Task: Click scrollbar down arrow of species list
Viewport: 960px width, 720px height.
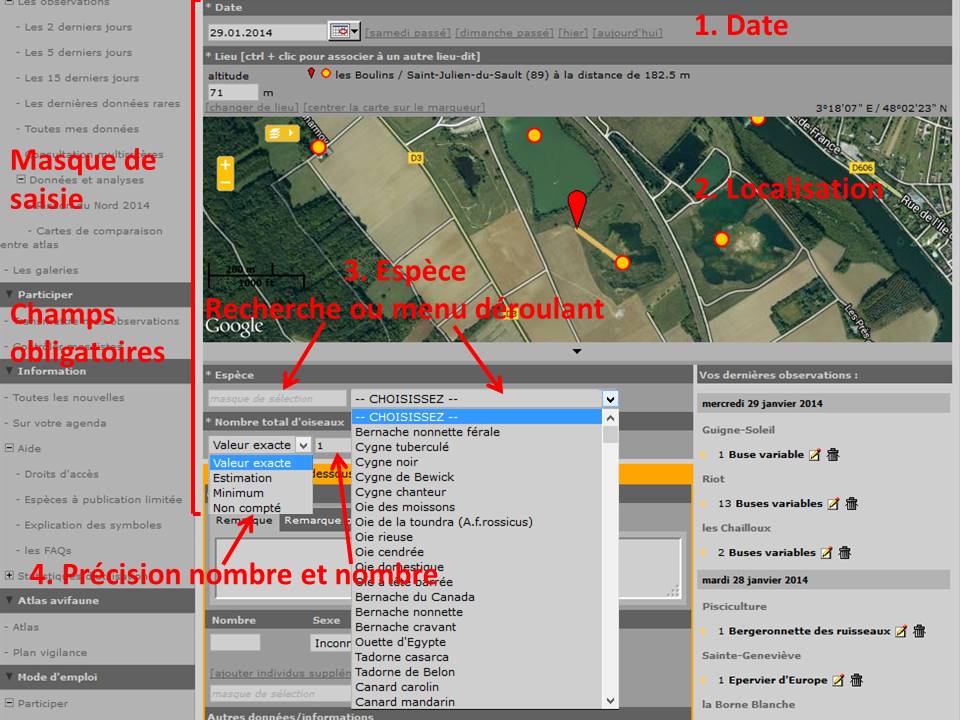Action: point(610,700)
